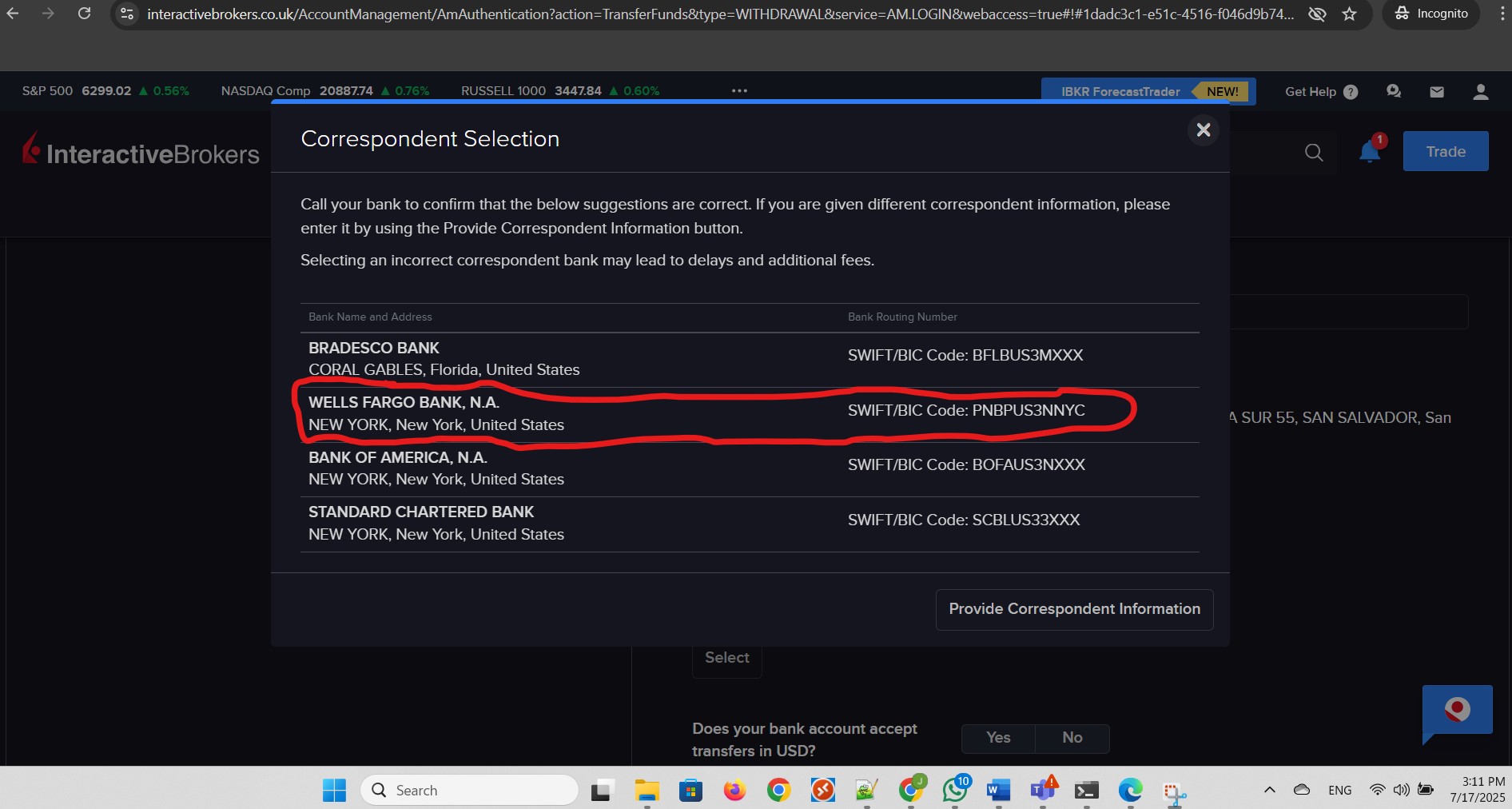The width and height of the screenshot is (1512, 809).
Task: Reload the browser page
Action: [x=84, y=14]
